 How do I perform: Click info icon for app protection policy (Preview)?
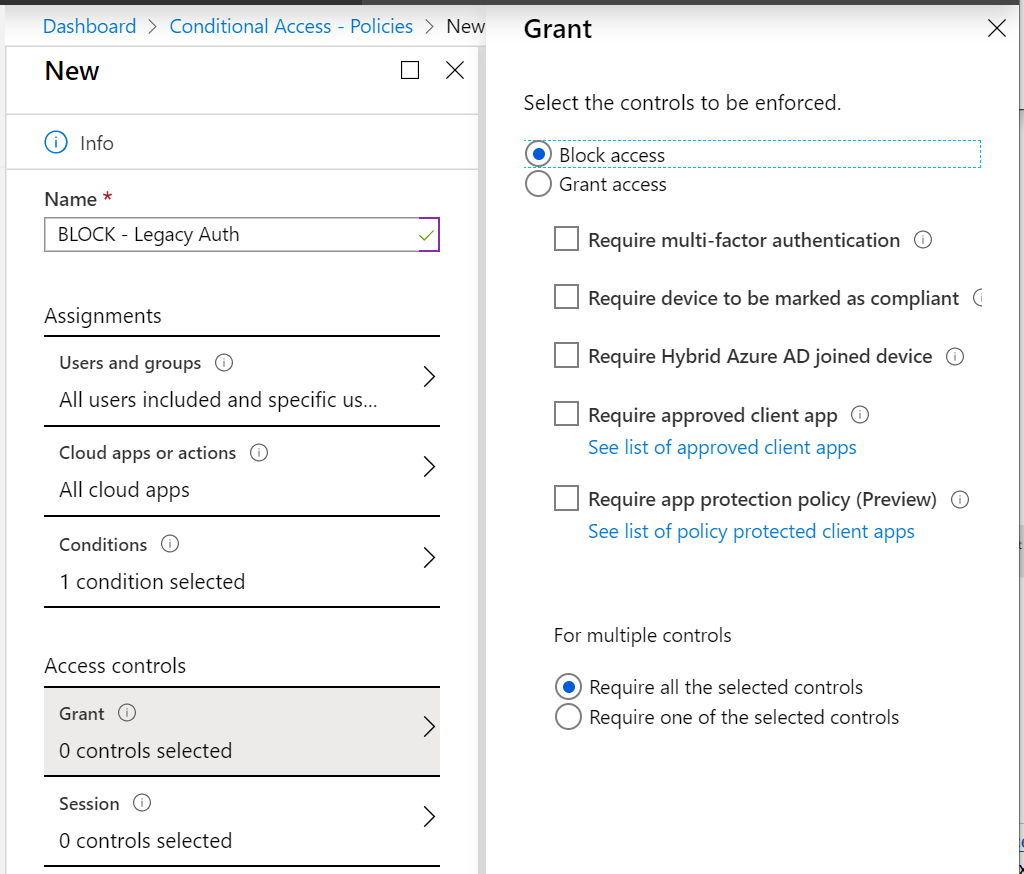pyautogui.click(x=960, y=500)
